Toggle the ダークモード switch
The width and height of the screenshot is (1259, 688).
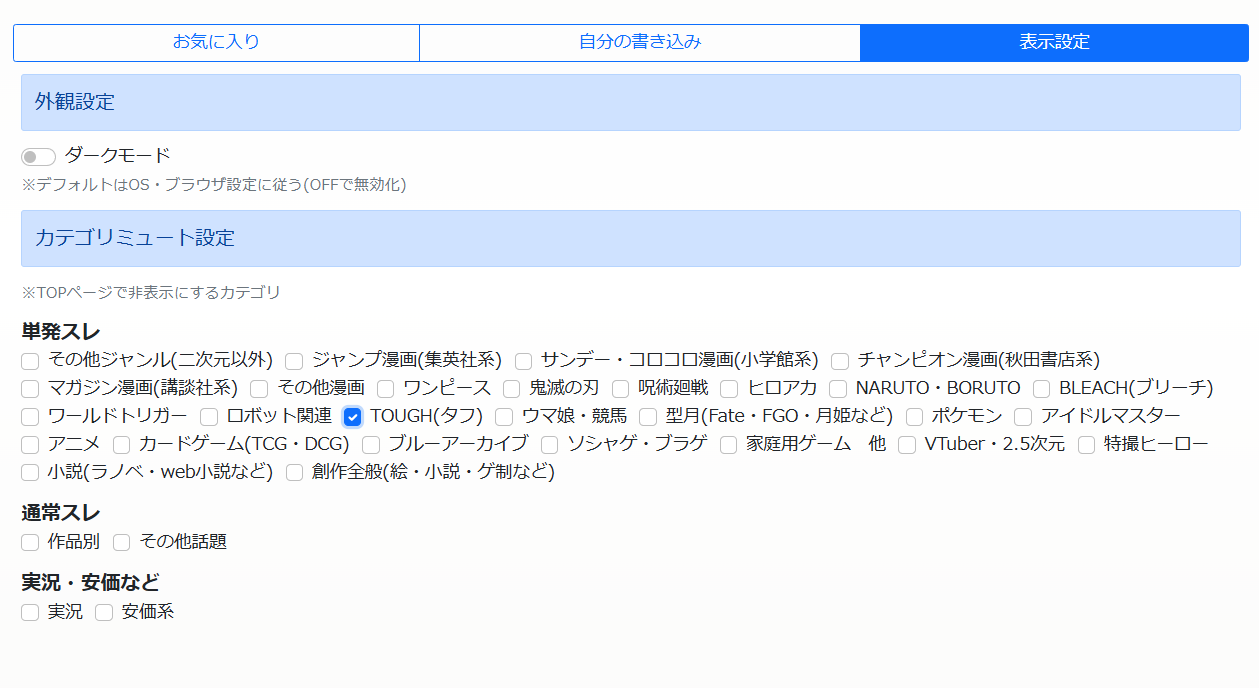click(x=38, y=157)
